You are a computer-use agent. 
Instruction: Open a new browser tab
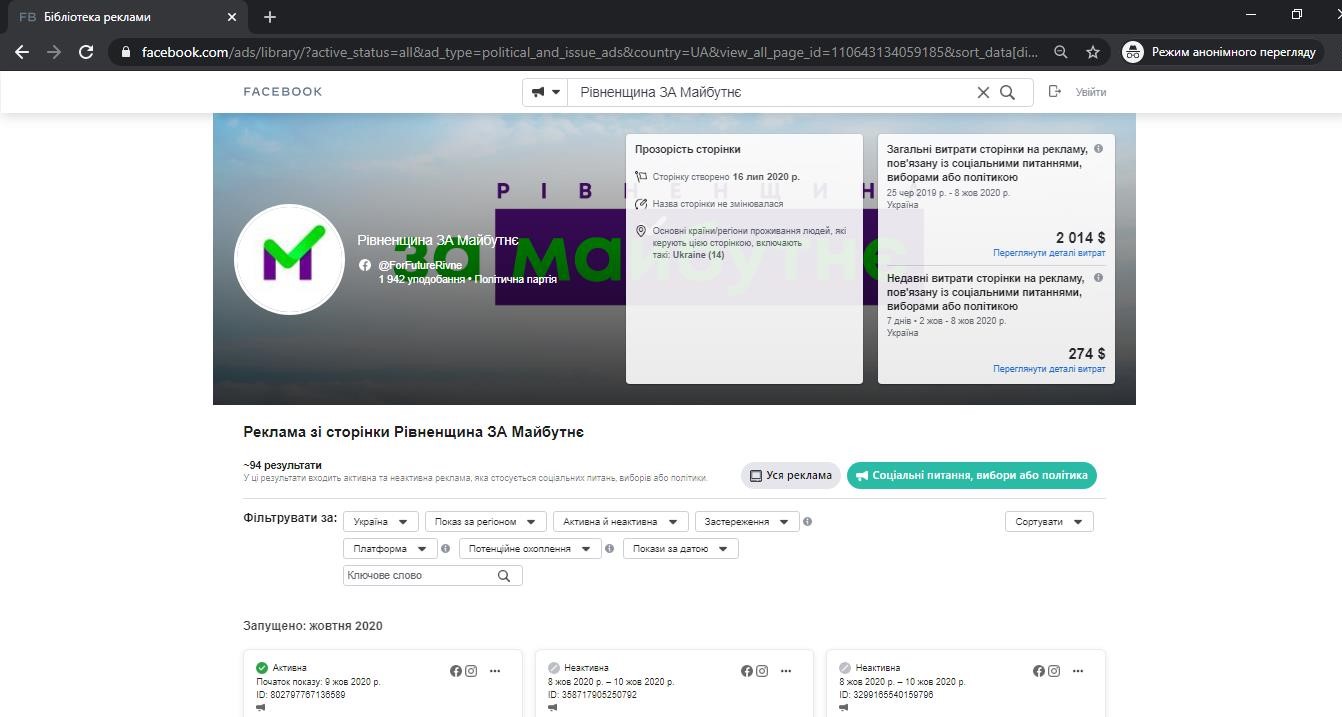(270, 17)
